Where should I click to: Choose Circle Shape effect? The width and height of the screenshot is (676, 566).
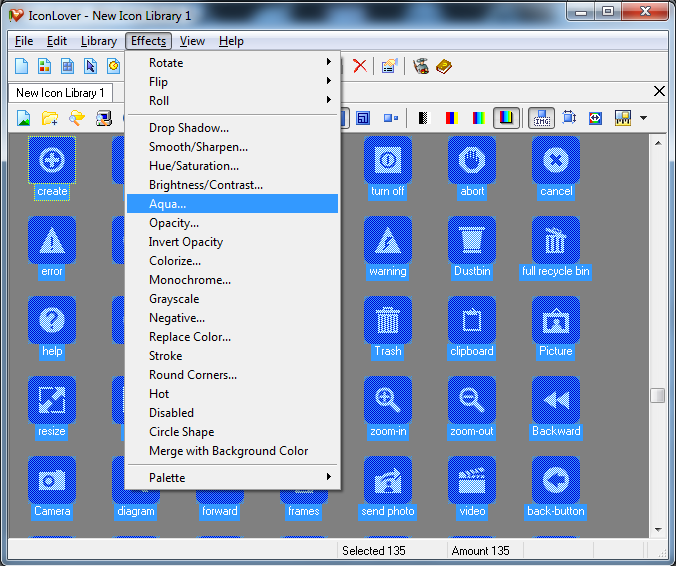(232, 432)
